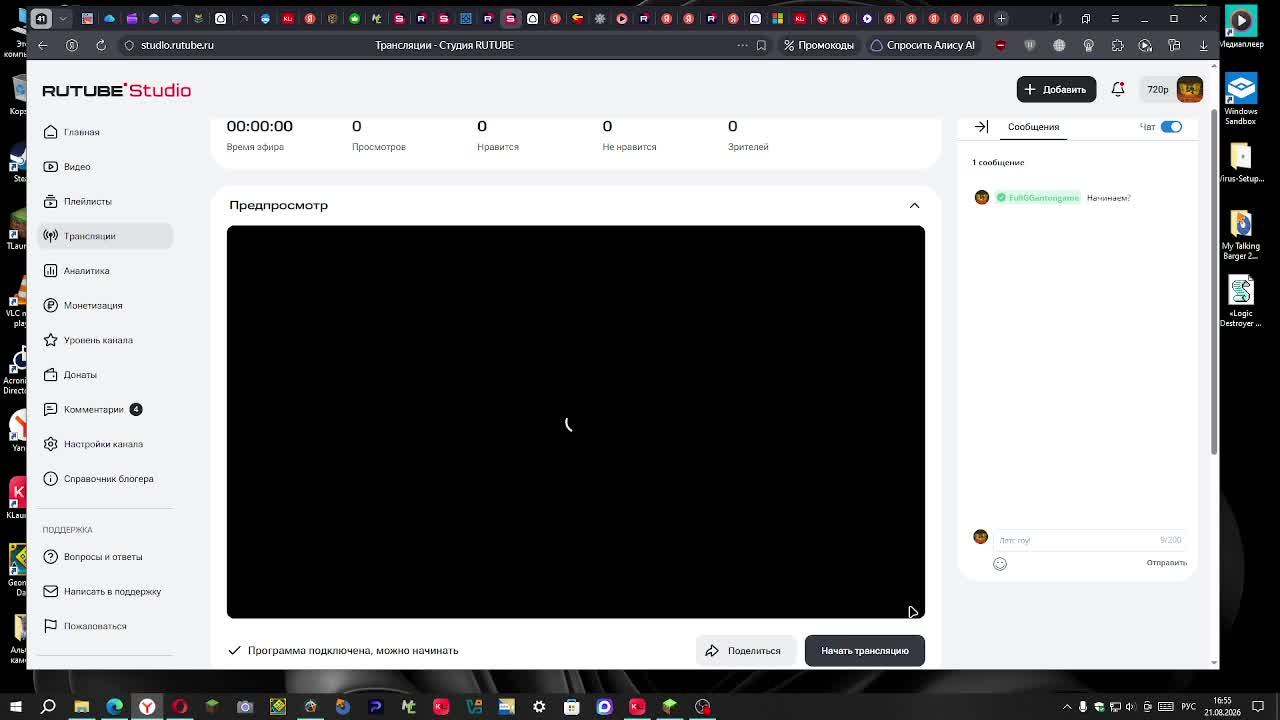Open Opera from the taskbar

180,707
